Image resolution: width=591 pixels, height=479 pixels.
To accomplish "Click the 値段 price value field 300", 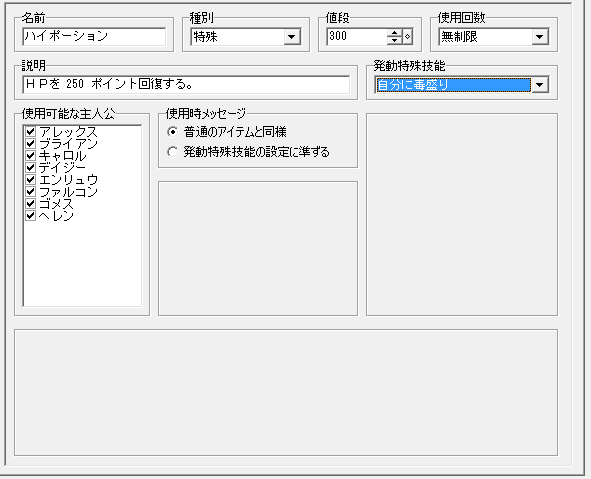I will coord(357,37).
